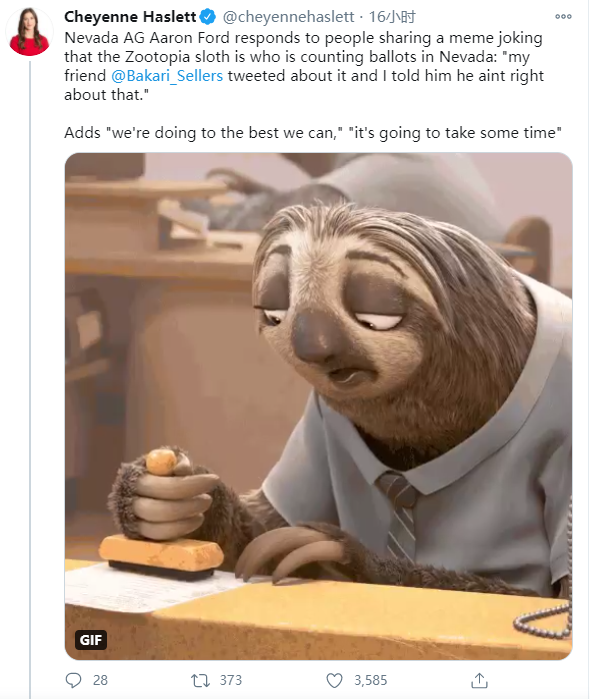Open the tweet timestamp 16小时

(392, 17)
